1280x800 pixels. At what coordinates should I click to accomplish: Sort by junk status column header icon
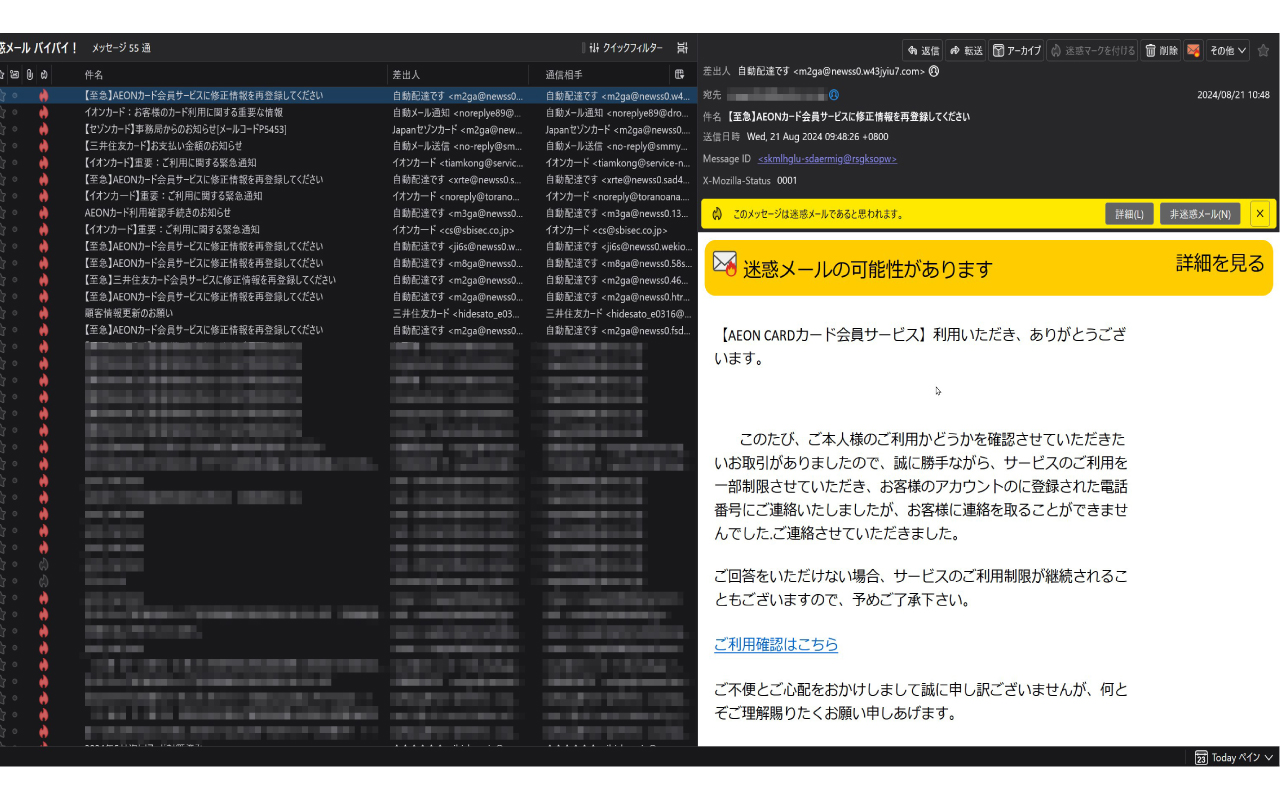pos(44,75)
